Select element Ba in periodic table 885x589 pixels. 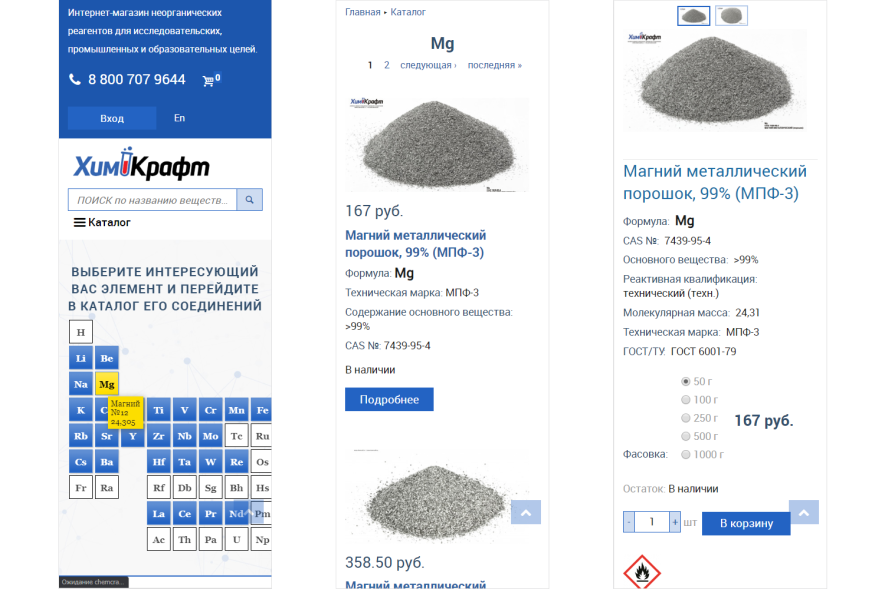coord(107,462)
